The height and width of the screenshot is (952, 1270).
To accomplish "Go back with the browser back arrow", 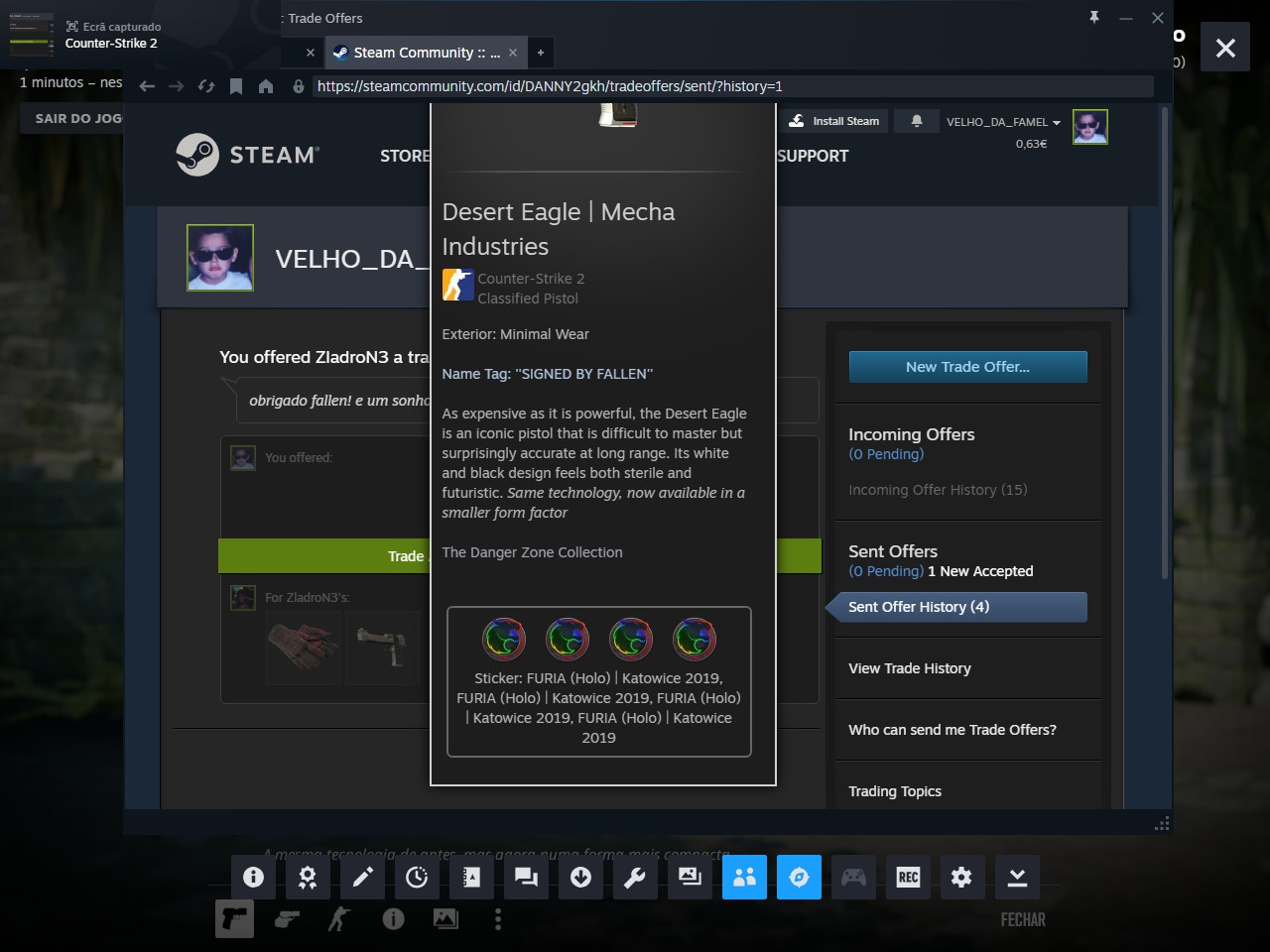I will click(147, 86).
